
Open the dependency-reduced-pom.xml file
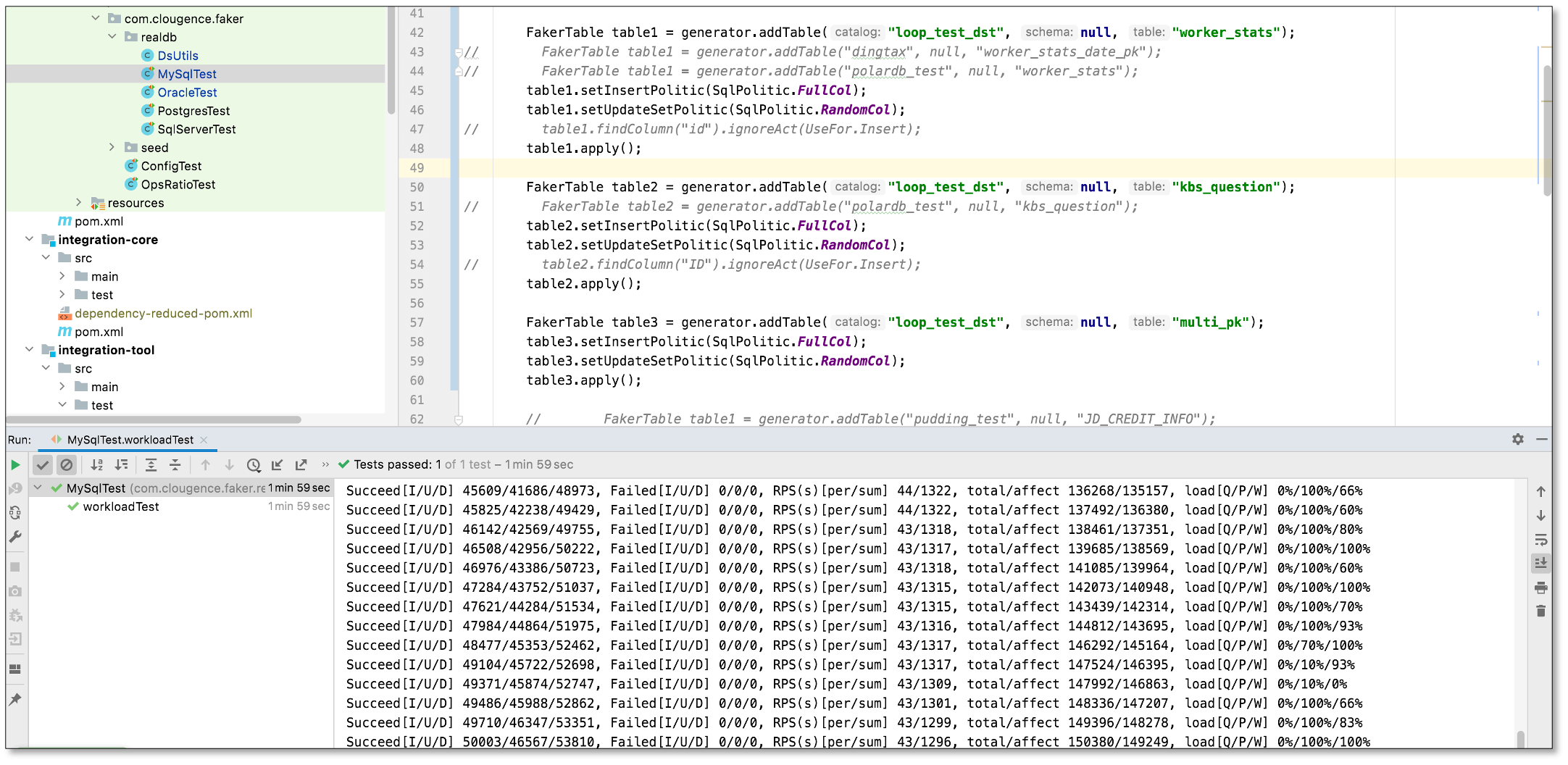coord(163,314)
